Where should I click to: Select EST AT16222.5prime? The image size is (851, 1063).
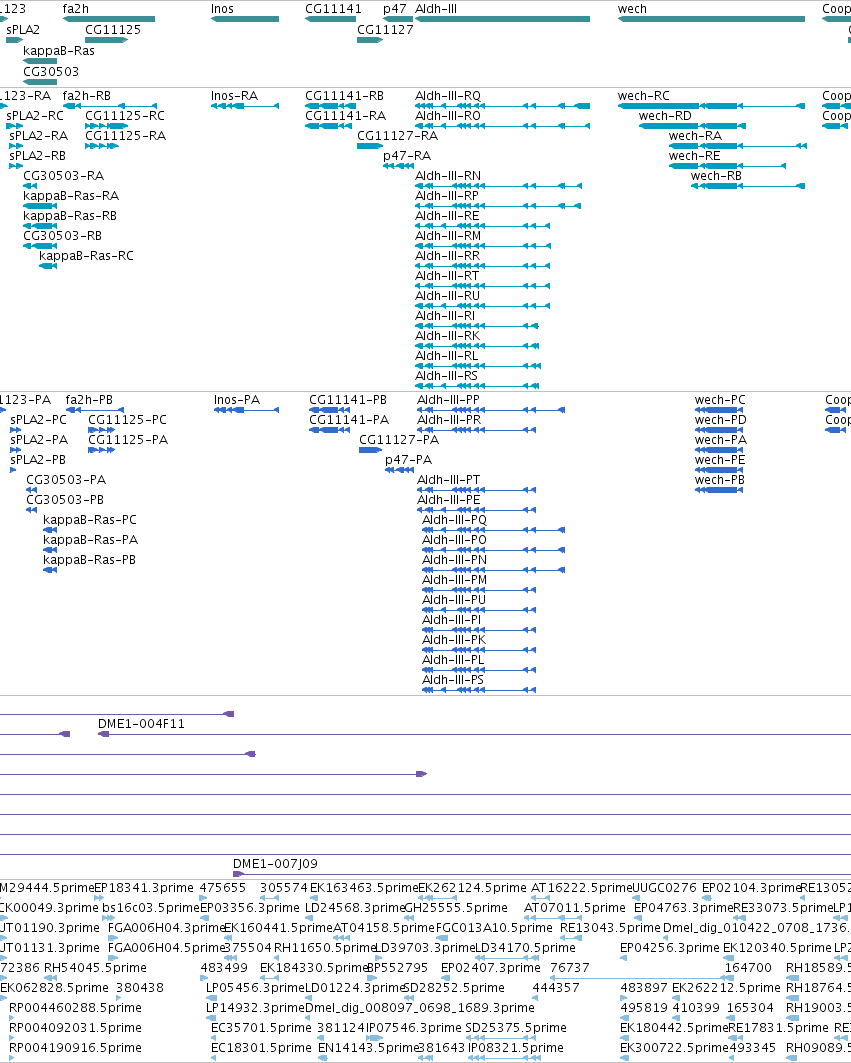(x=581, y=887)
